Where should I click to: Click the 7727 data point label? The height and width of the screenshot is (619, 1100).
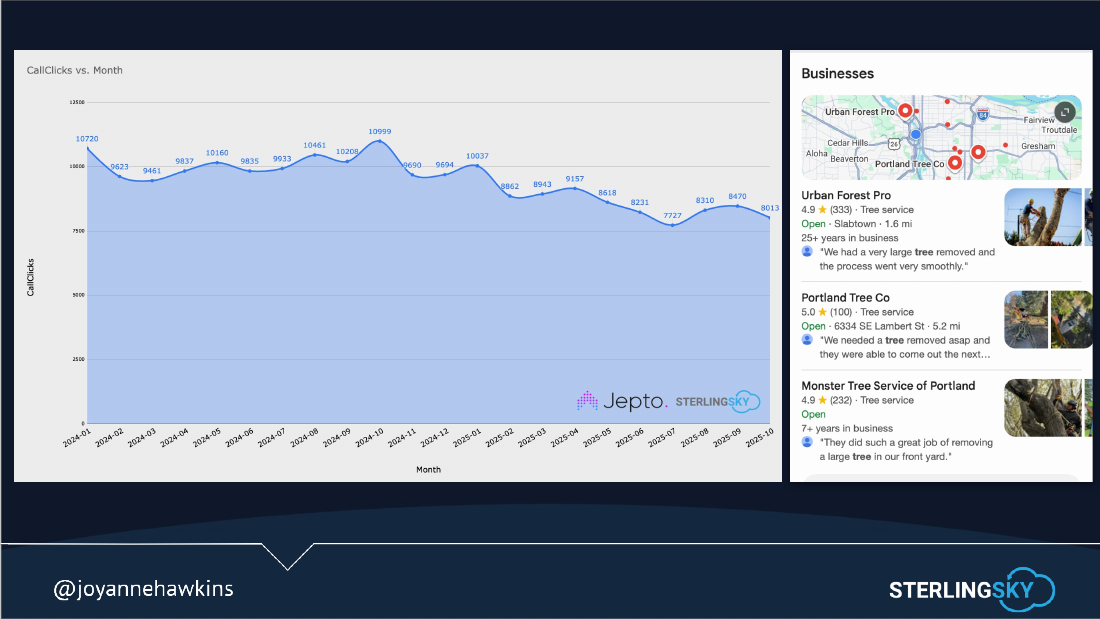pyautogui.click(x=672, y=215)
